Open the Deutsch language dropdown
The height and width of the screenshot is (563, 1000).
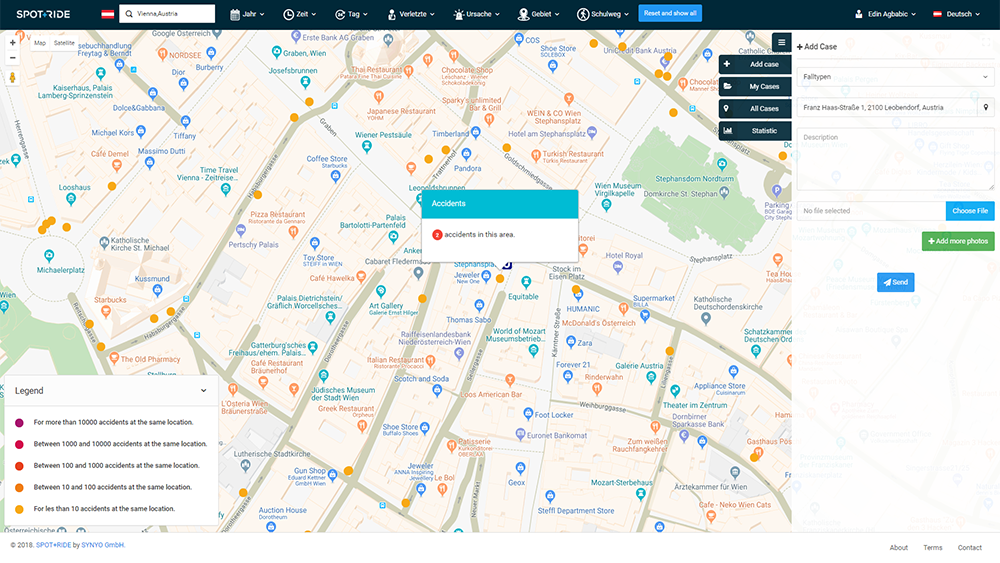(x=958, y=14)
